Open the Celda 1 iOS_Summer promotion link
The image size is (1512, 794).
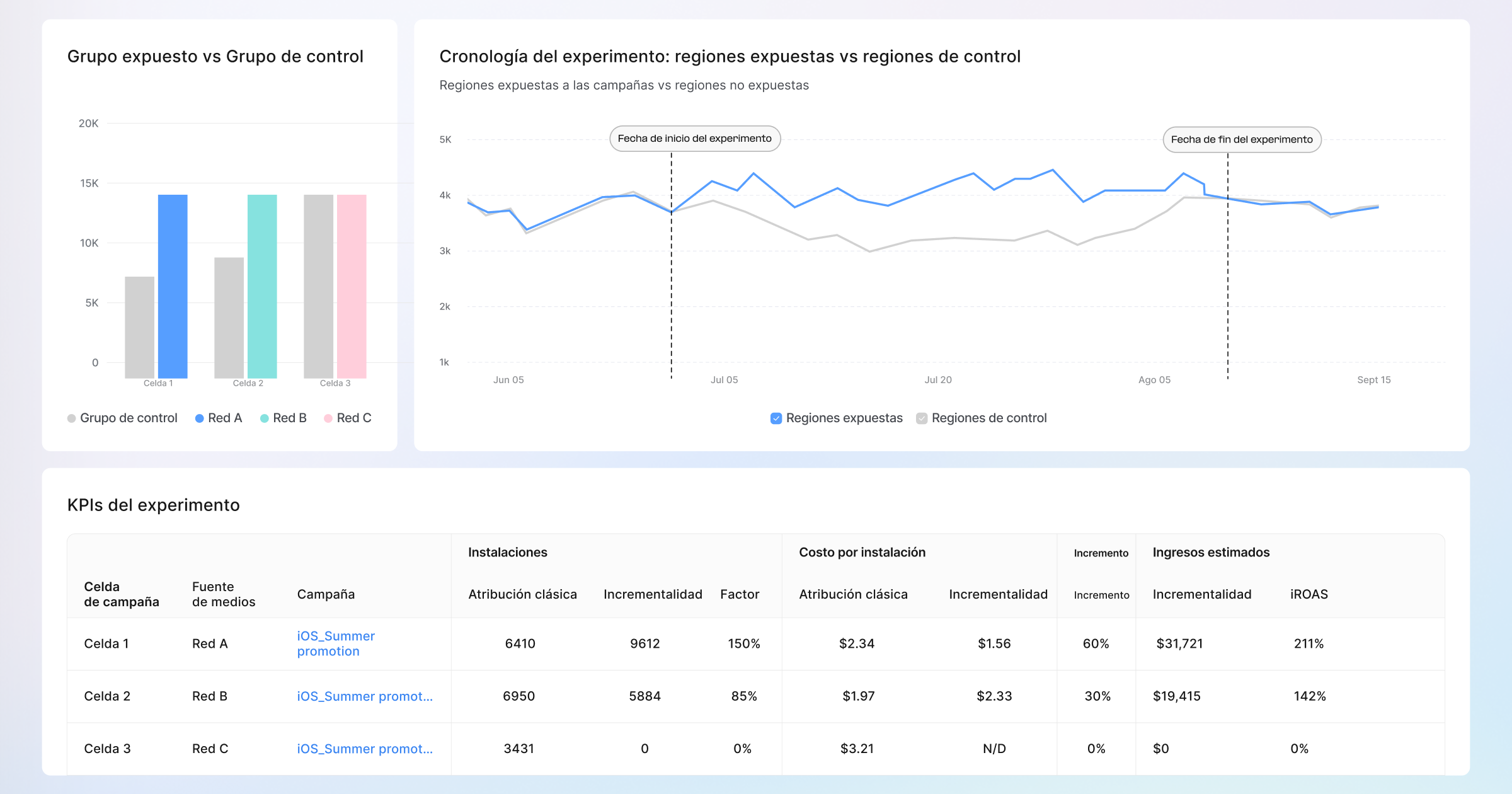click(x=336, y=643)
